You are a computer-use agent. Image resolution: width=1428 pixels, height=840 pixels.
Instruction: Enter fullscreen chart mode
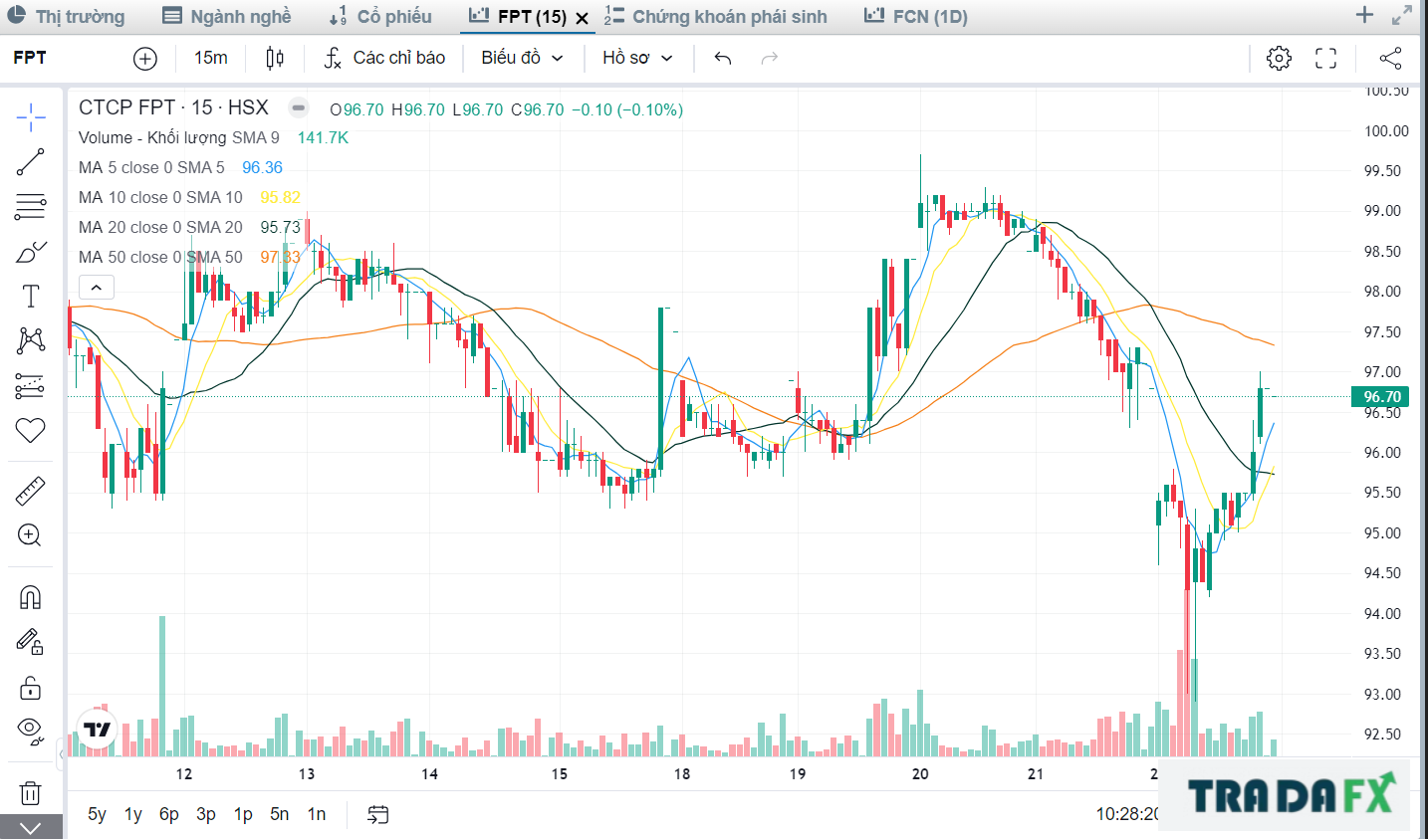1326,58
